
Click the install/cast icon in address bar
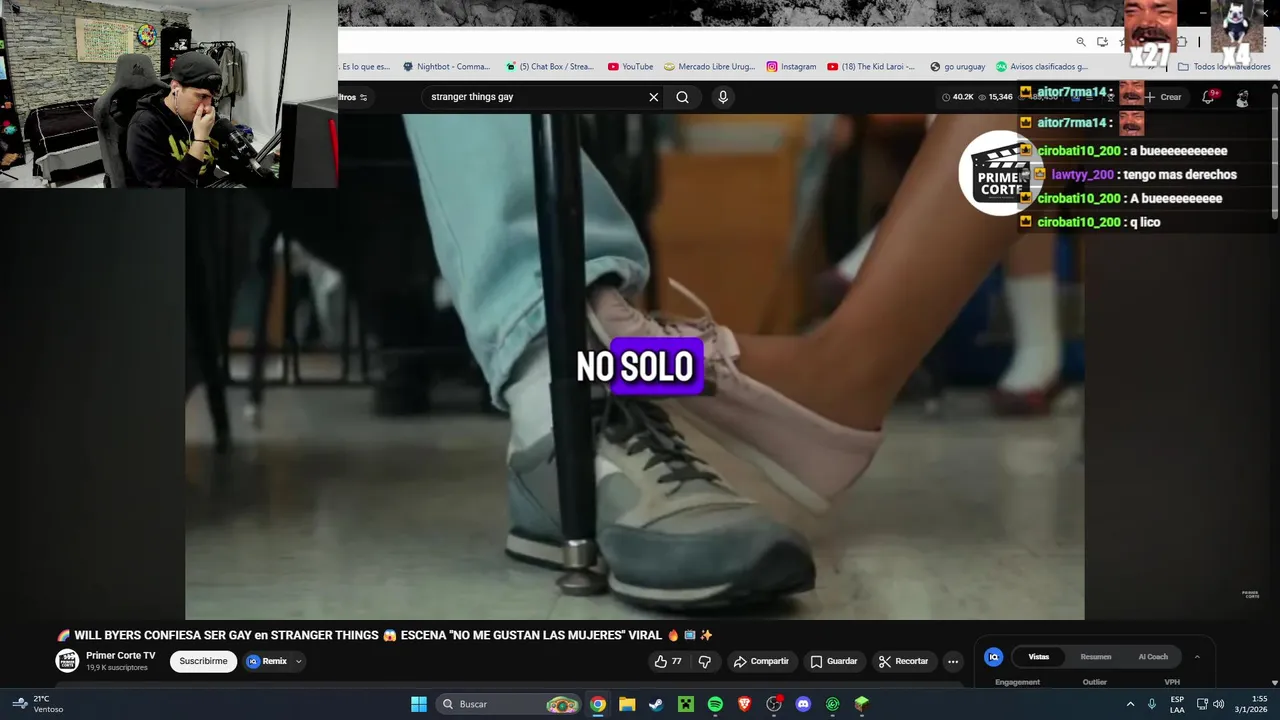1102,41
